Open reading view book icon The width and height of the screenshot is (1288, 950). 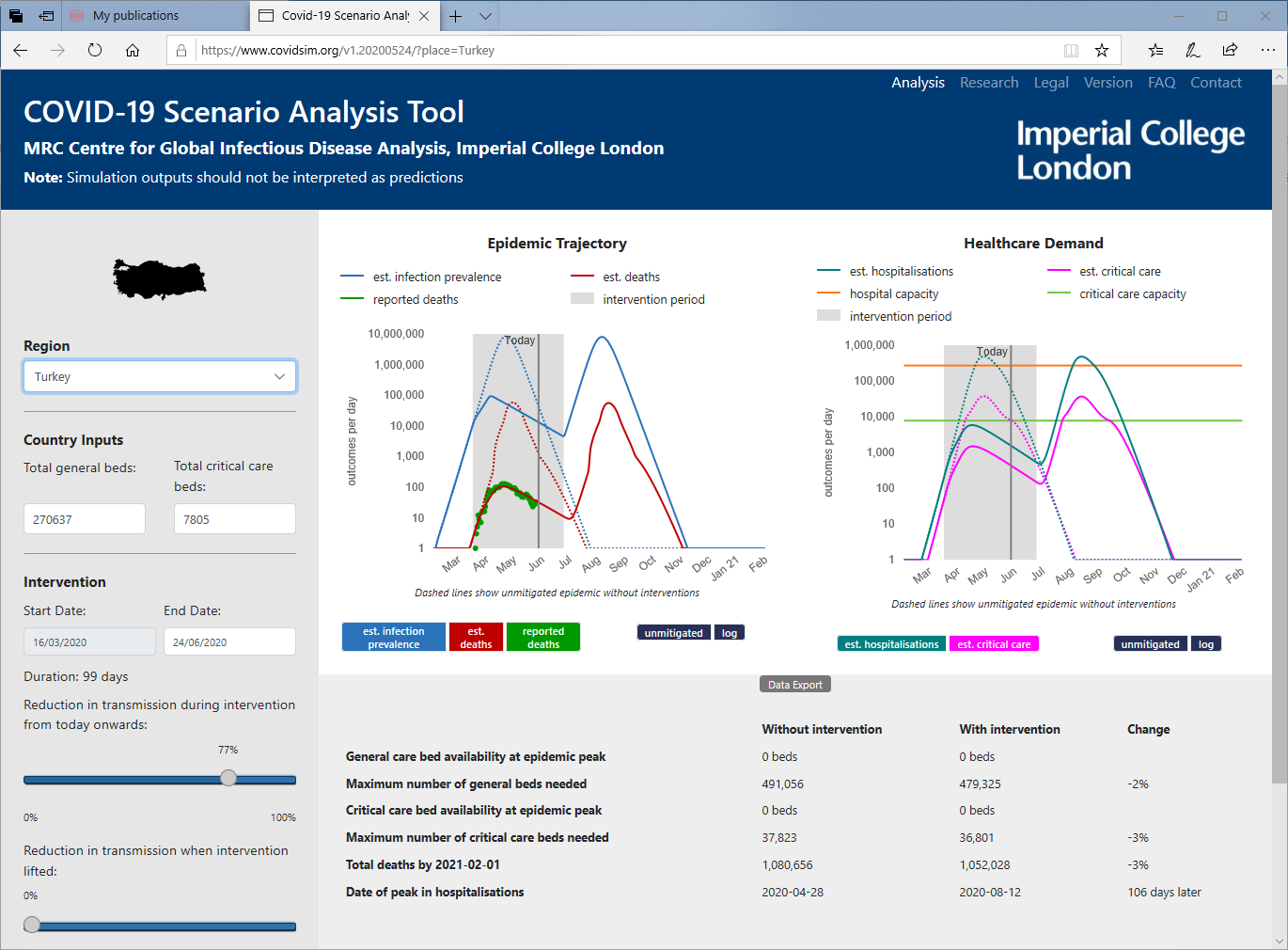point(1071,51)
